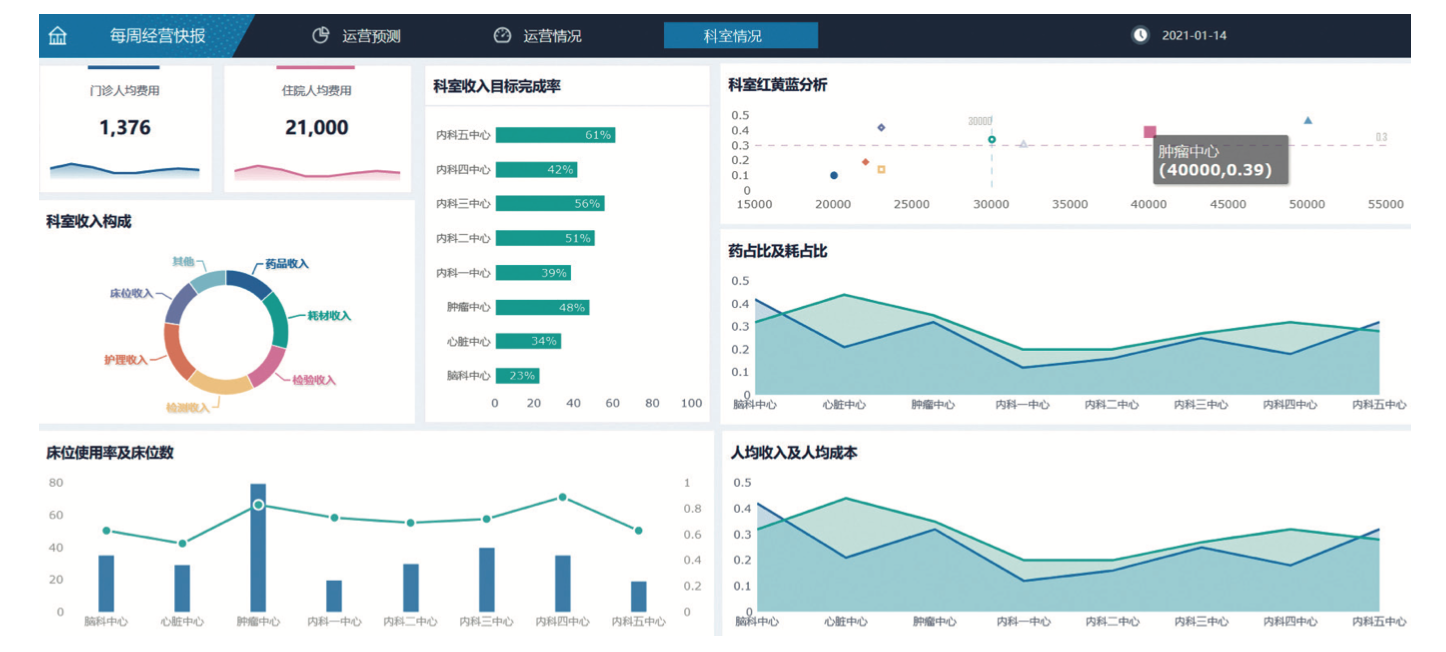Click the clock icon next to 2021-01-14
This screenshot has width=1446, height=652.
pyautogui.click(x=1140, y=35)
